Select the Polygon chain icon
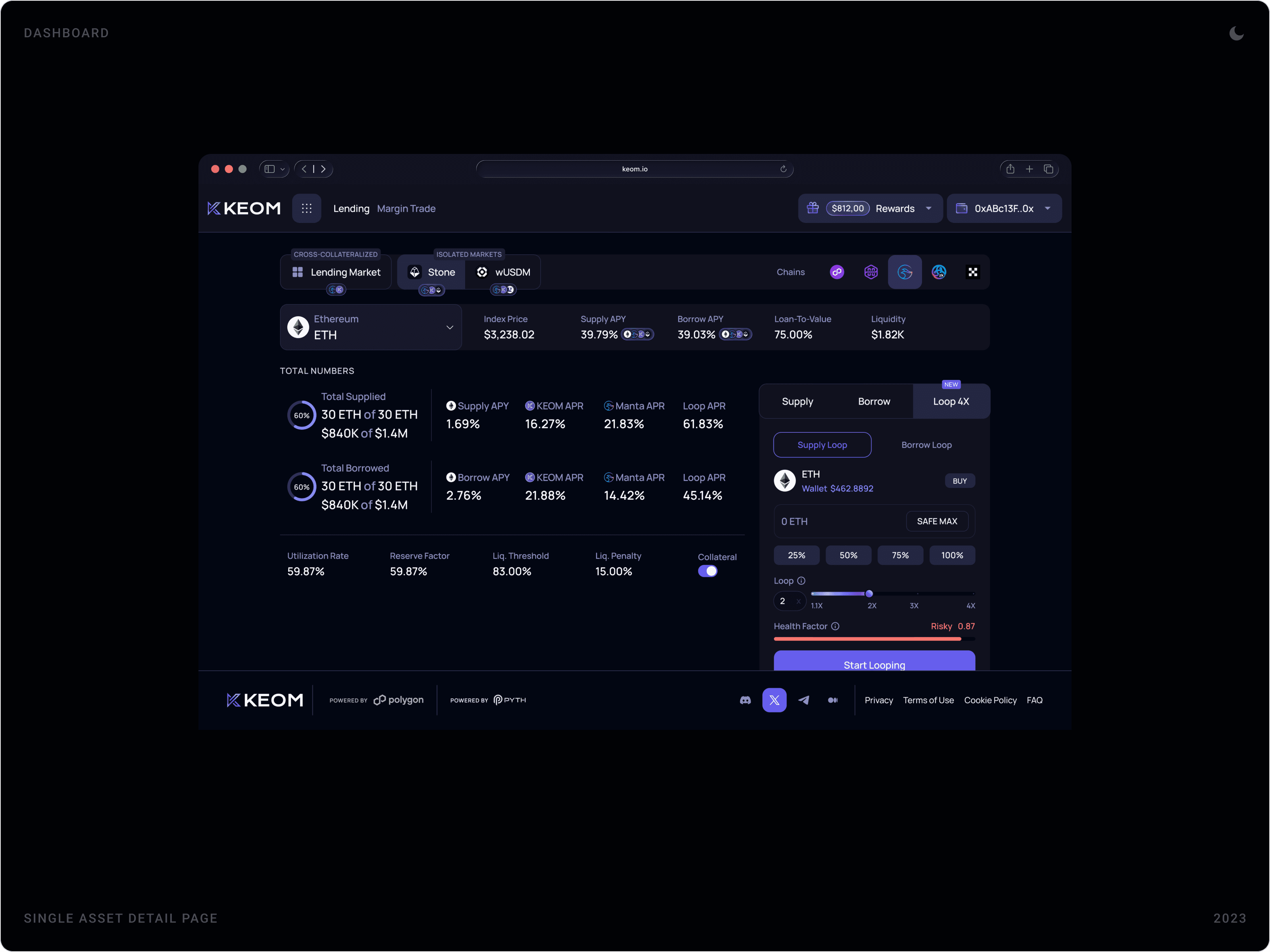 coord(837,272)
